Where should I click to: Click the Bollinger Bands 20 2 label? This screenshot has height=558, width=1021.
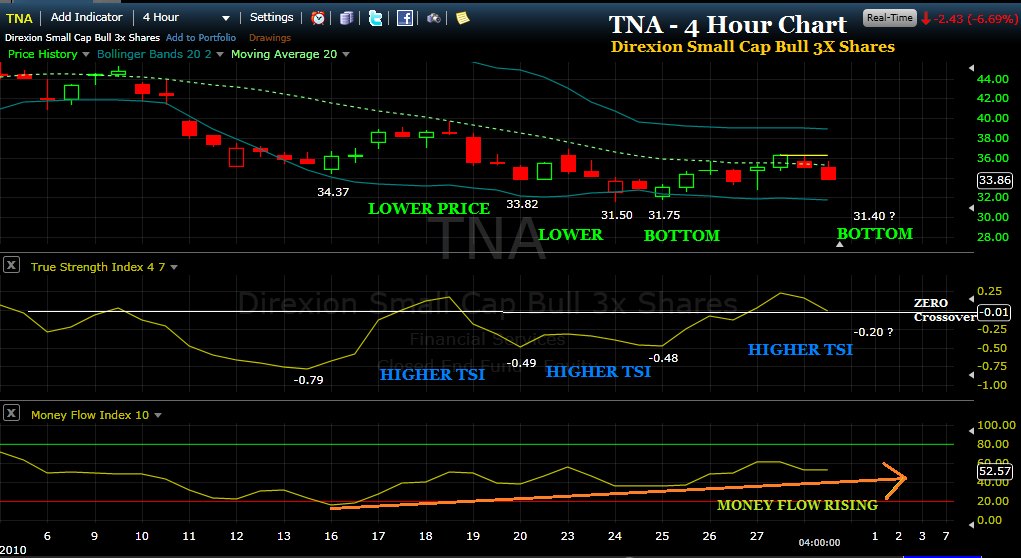click(x=154, y=54)
